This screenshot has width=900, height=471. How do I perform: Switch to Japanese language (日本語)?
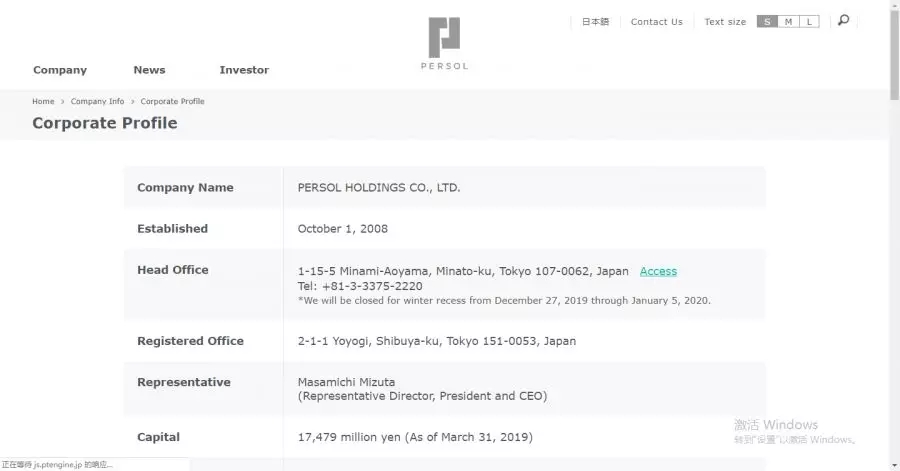(x=595, y=22)
